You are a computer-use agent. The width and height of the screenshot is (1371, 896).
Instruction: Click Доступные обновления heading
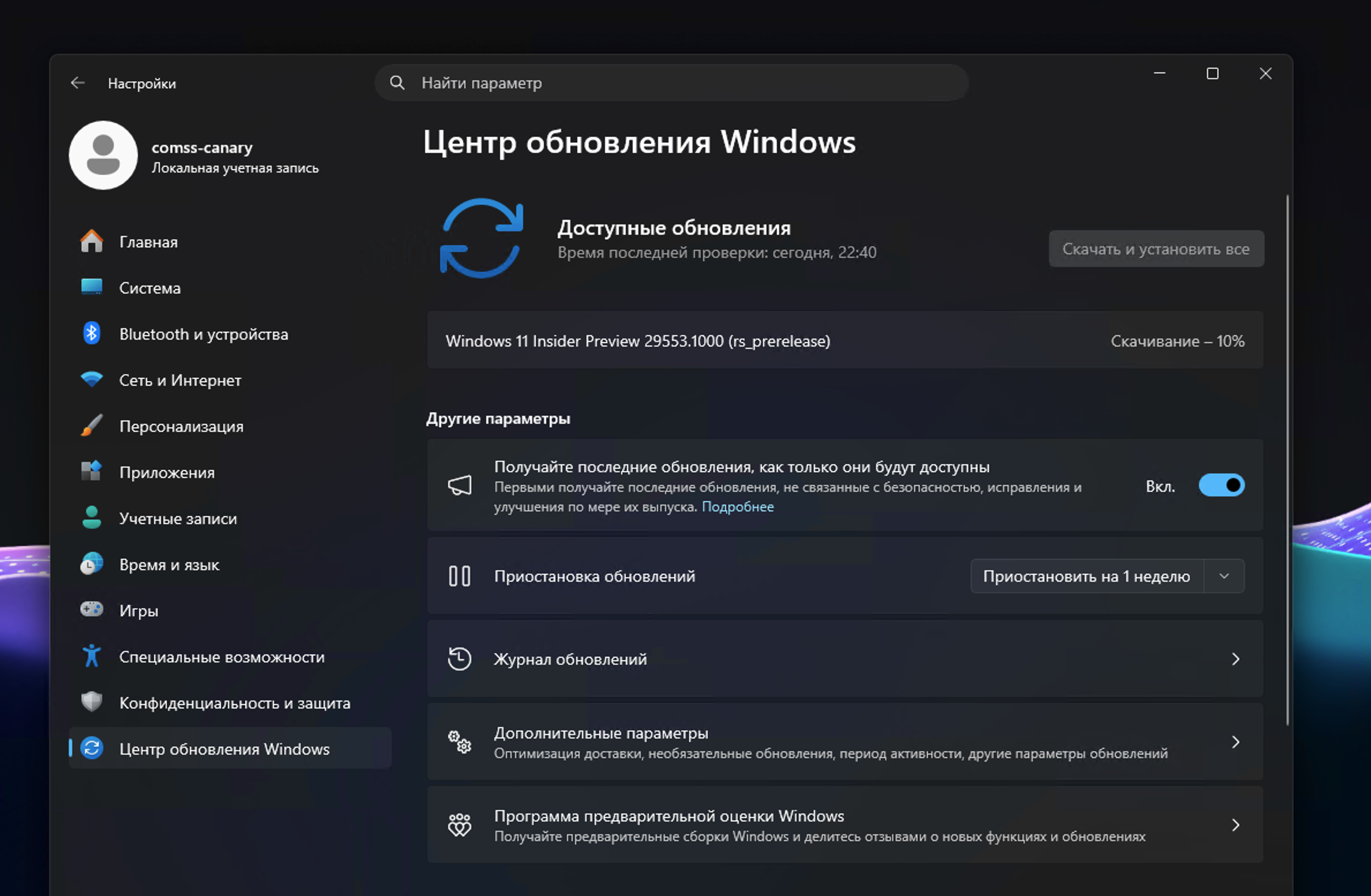674,227
